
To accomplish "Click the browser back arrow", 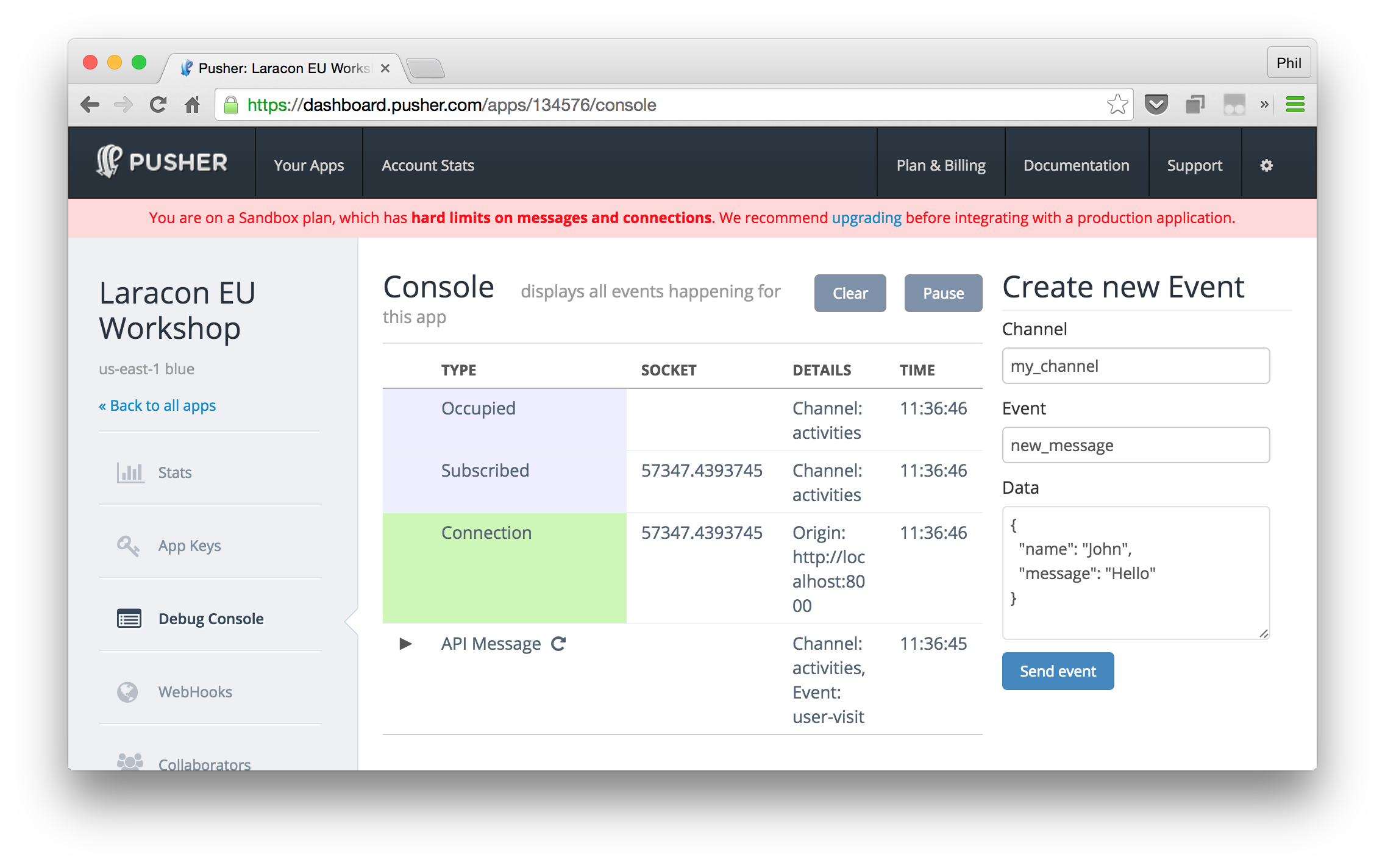I will click(90, 105).
